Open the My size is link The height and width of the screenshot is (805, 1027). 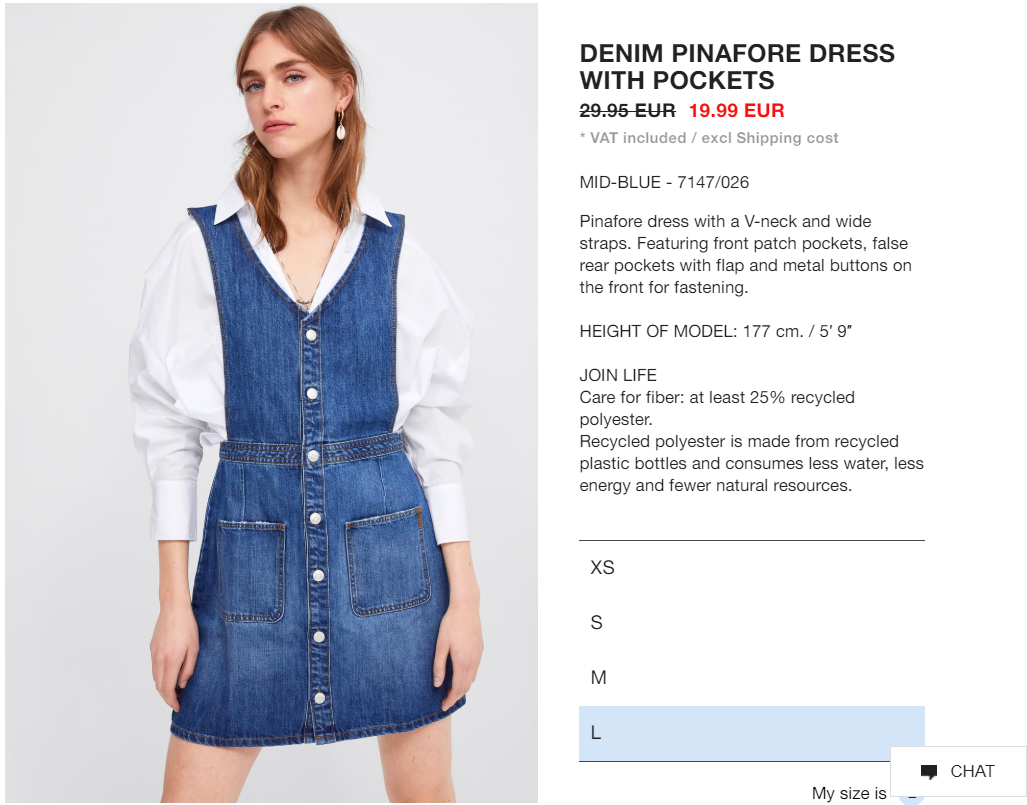click(849, 793)
